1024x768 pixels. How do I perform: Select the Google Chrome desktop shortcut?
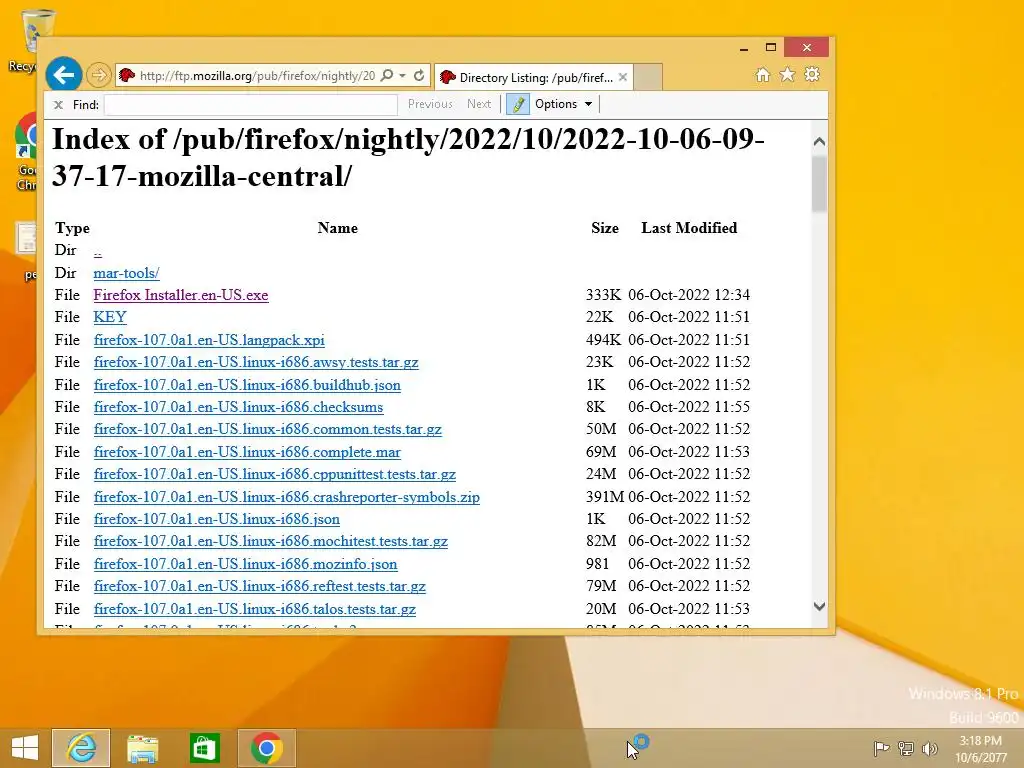click(26, 152)
